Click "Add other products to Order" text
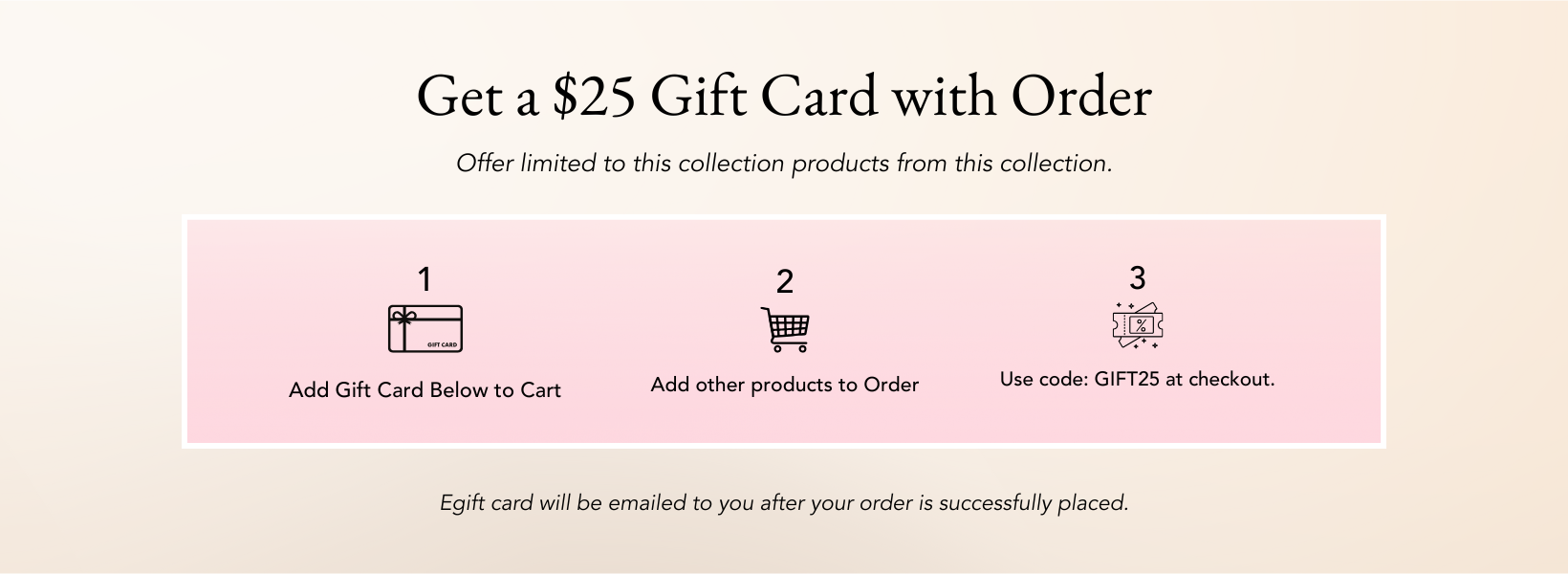The image size is (1568, 574). click(x=784, y=385)
